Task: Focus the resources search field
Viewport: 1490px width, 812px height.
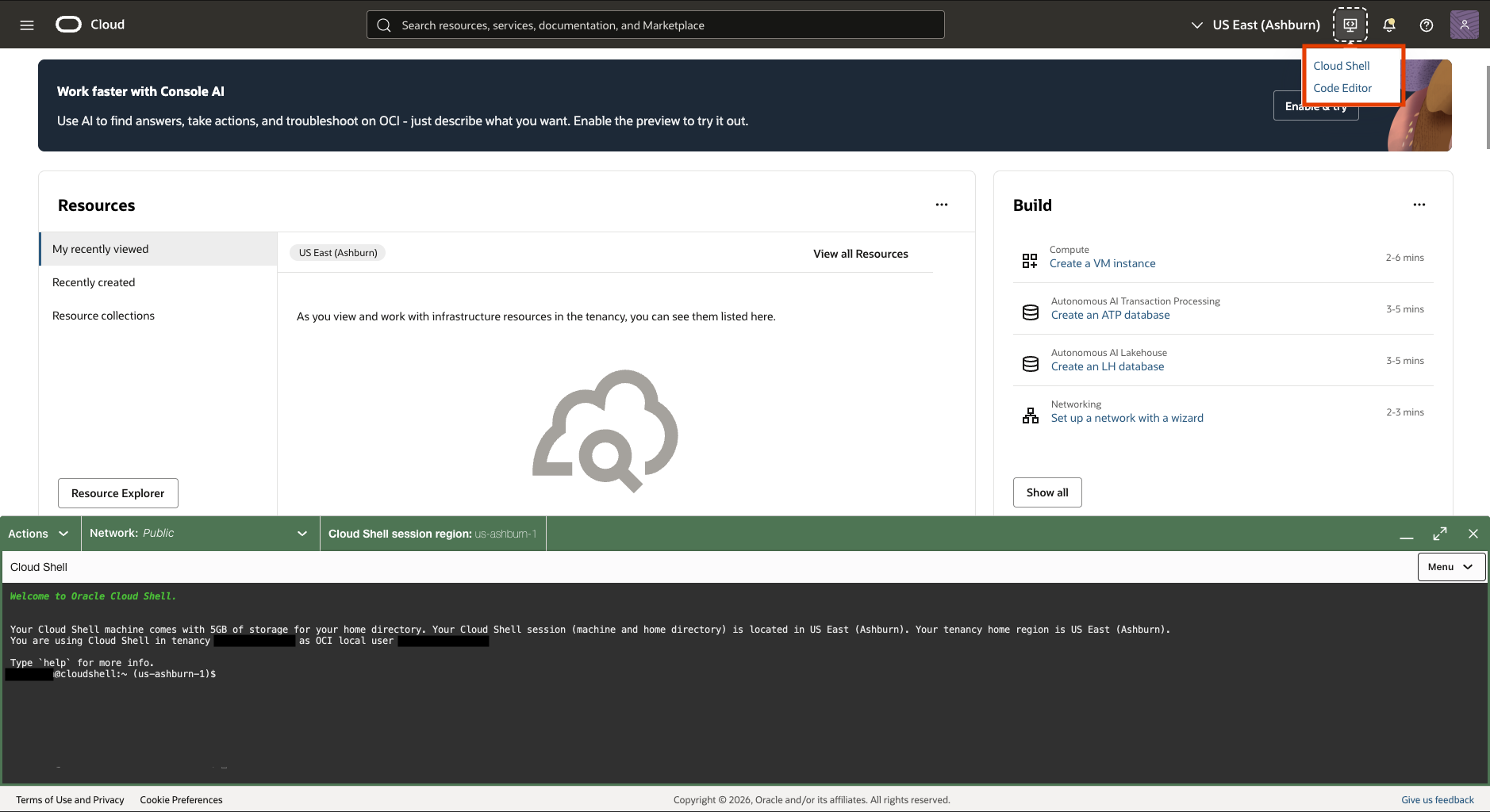Action: coord(655,25)
